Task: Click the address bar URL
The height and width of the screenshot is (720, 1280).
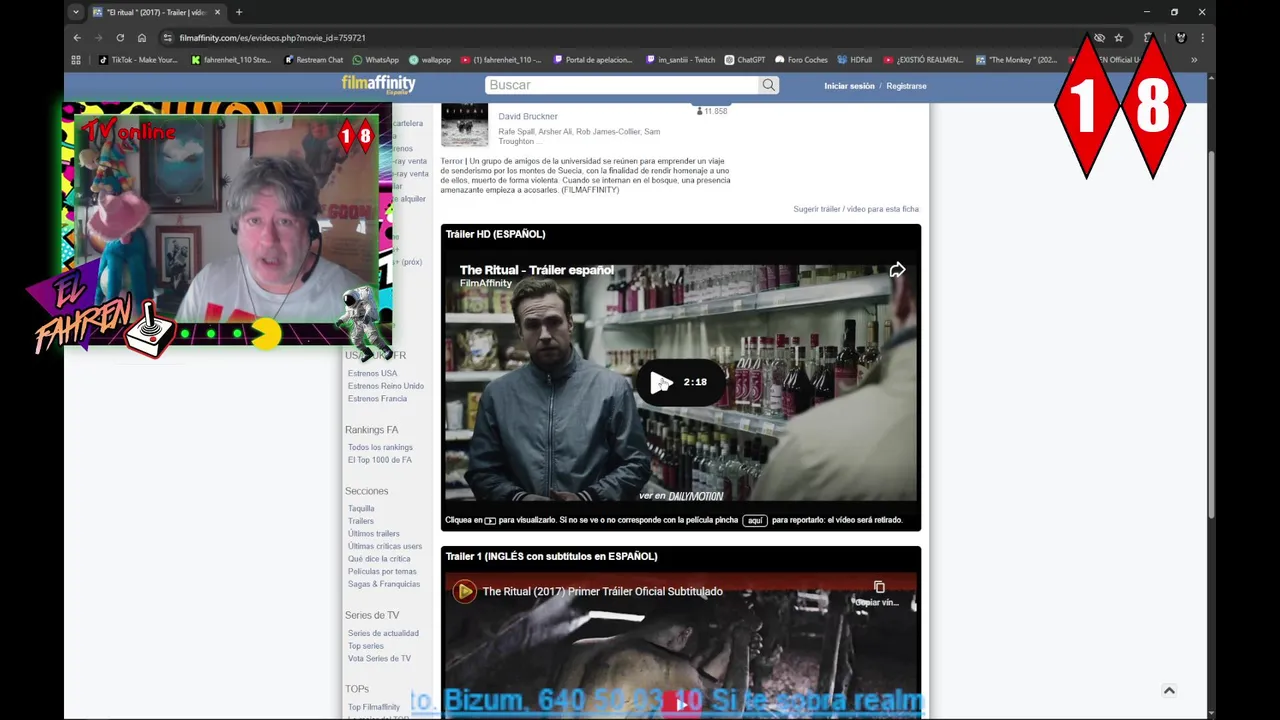Action: click(272, 38)
